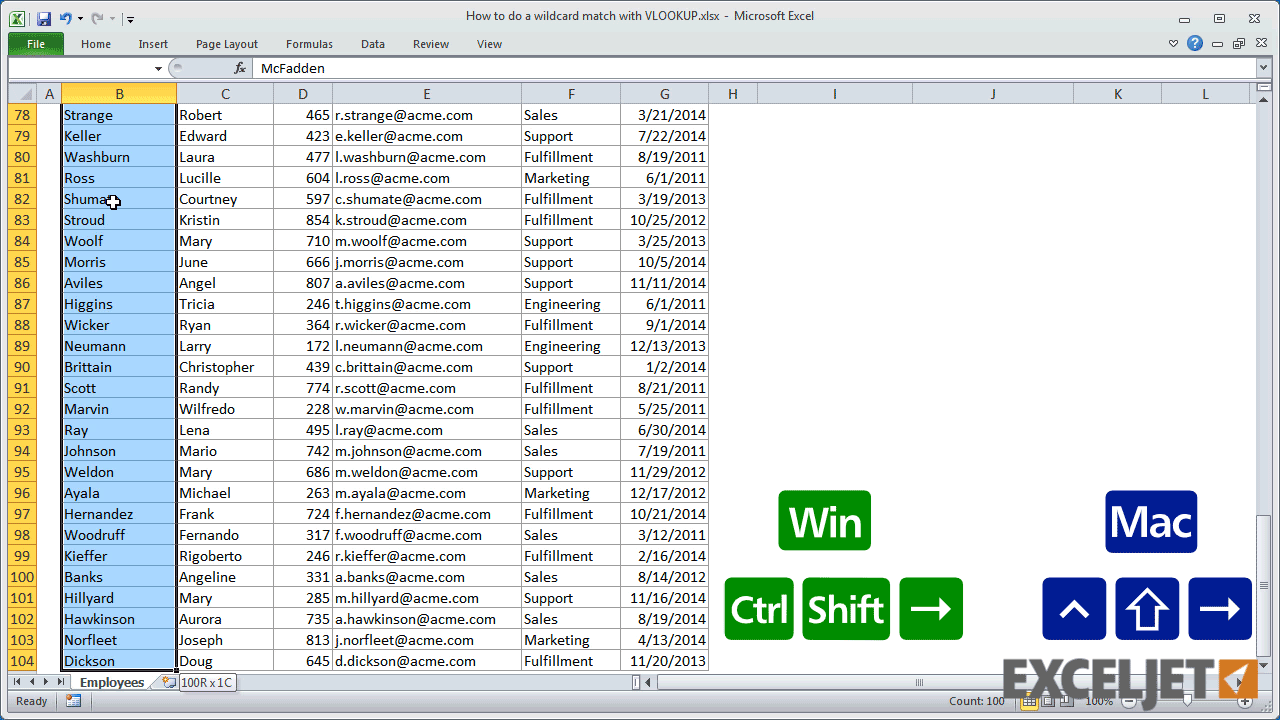Image resolution: width=1280 pixels, height=720 pixels.
Task: Open the Name Box dropdown
Action: [157, 68]
